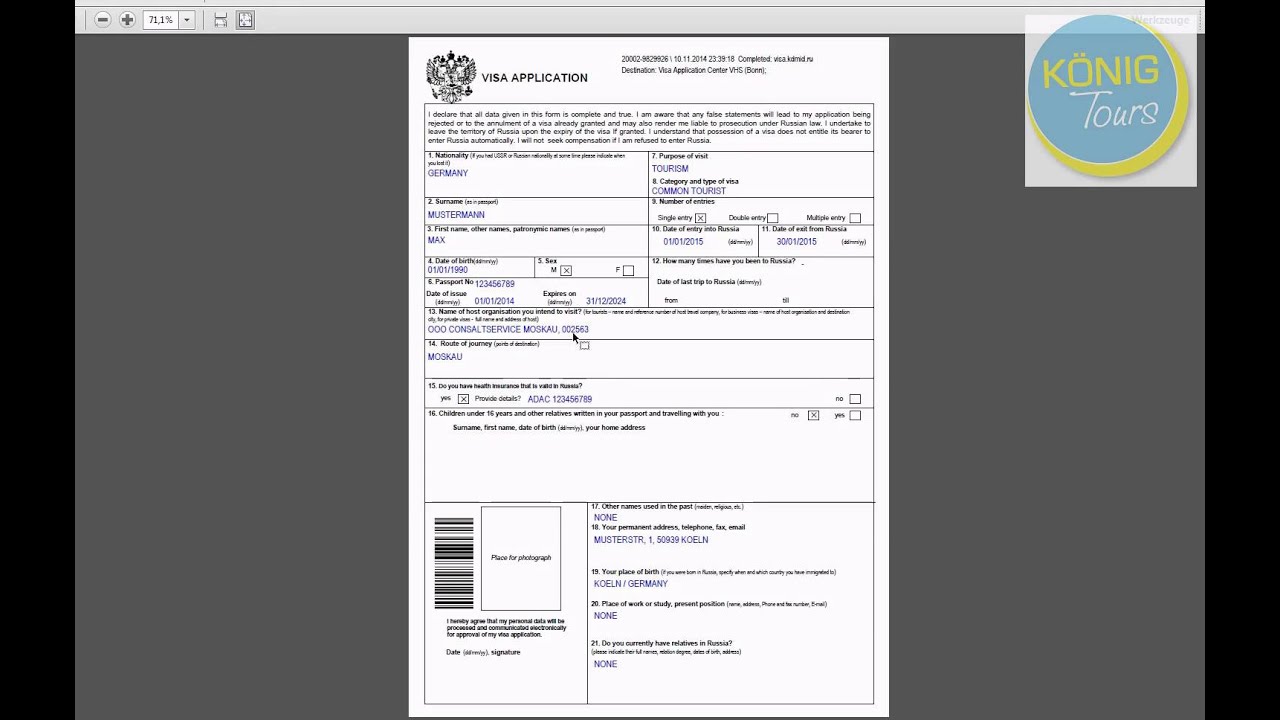The height and width of the screenshot is (720, 1280).
Task: Click the form reference number header line
Action: tap(717, 59)
